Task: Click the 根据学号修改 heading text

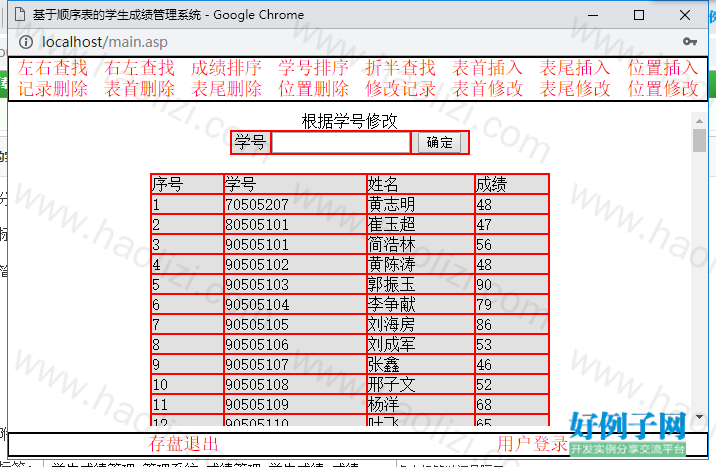Action: pos(349,121)
